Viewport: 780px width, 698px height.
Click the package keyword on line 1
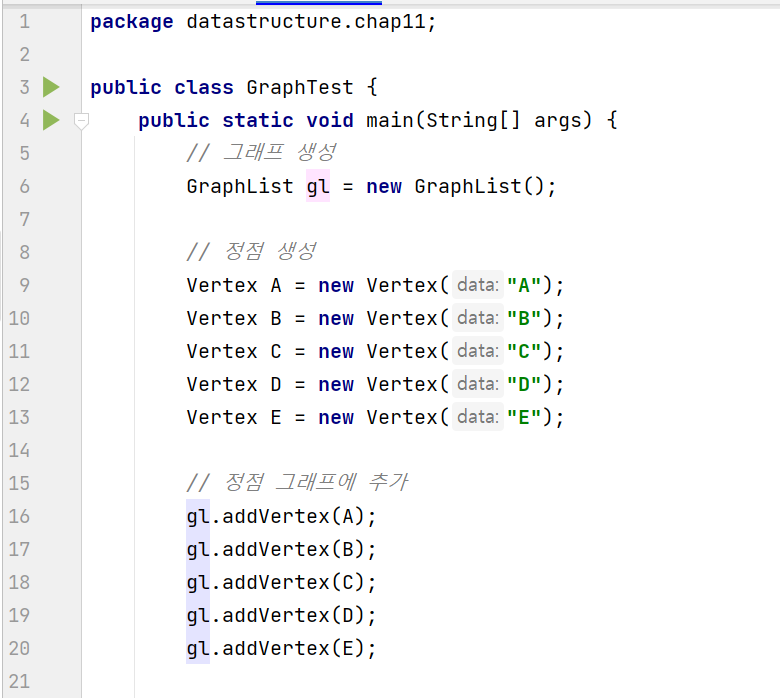(x=132, y=22)
